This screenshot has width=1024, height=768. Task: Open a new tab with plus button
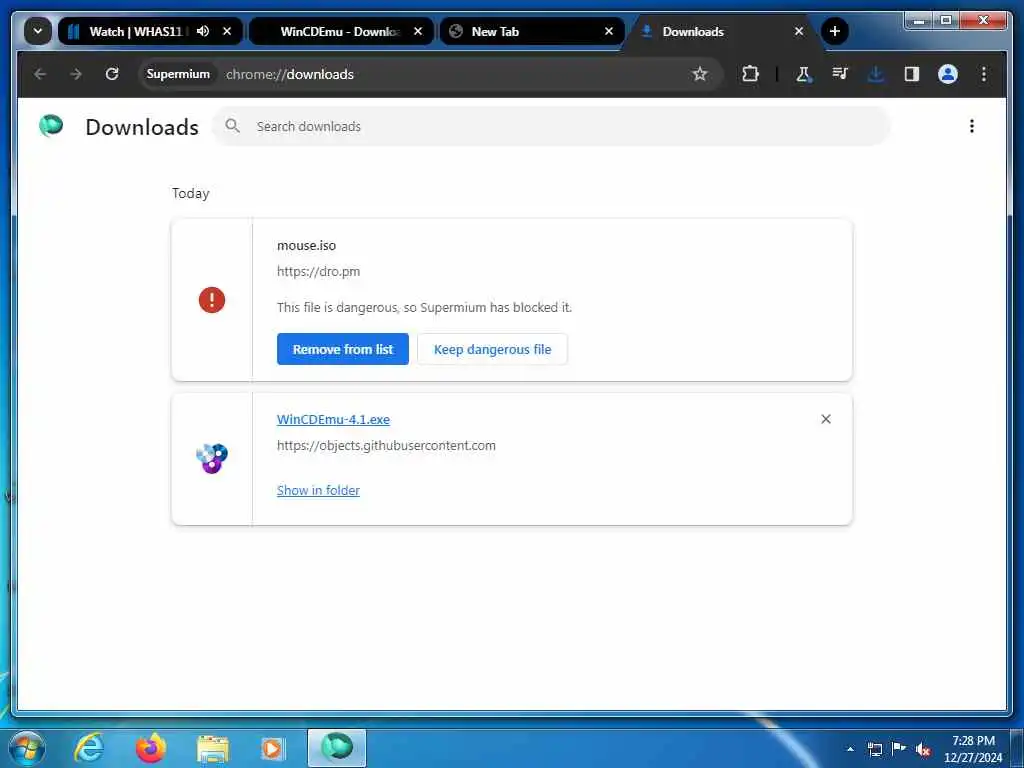[834, 31]
